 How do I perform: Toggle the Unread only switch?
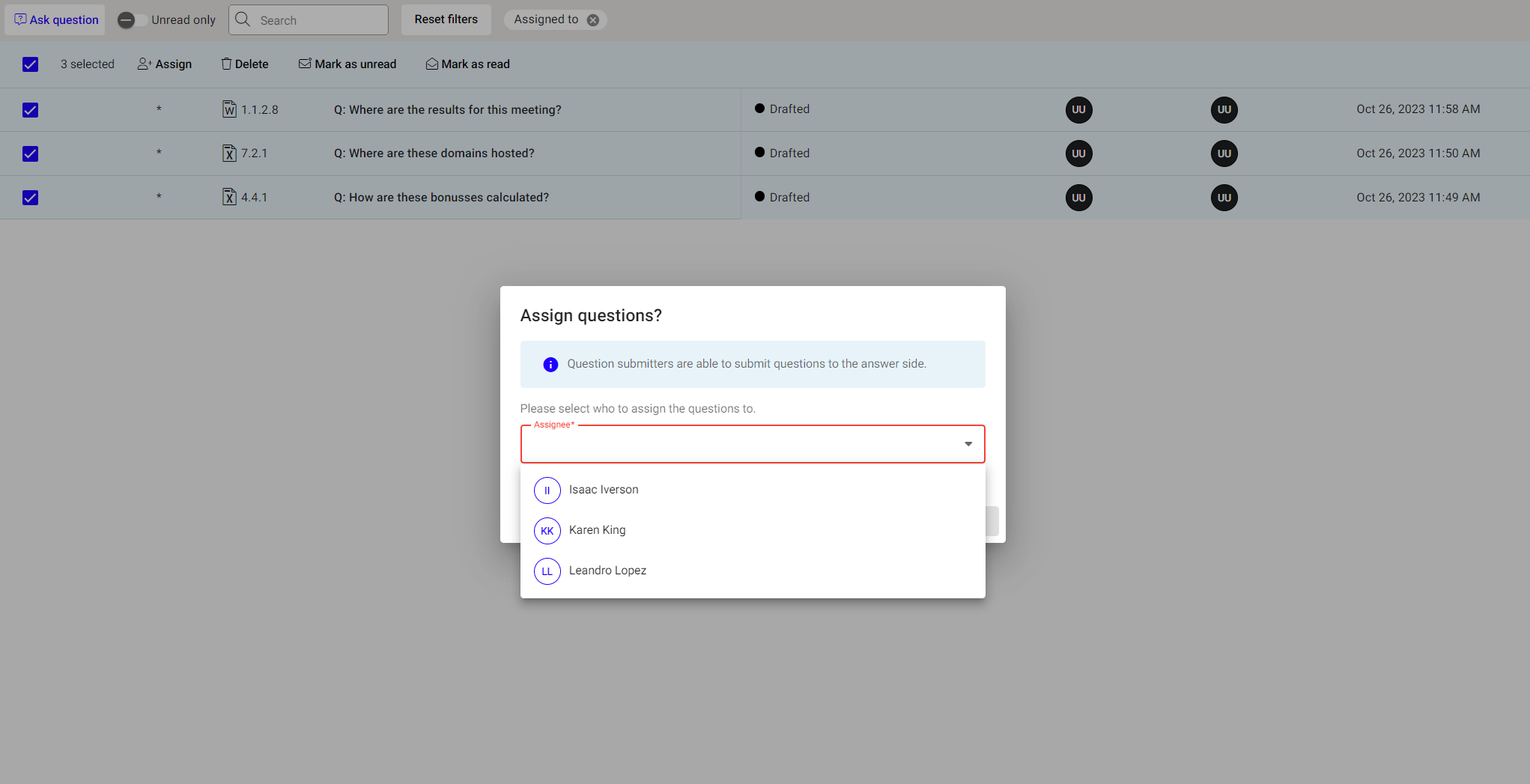click(133, 20)
